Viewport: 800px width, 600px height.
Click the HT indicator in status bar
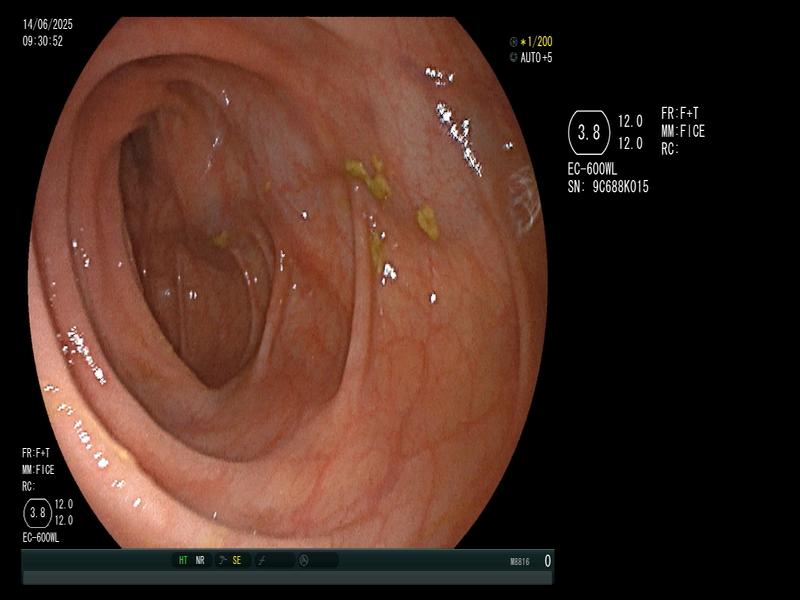click(183, 560)
